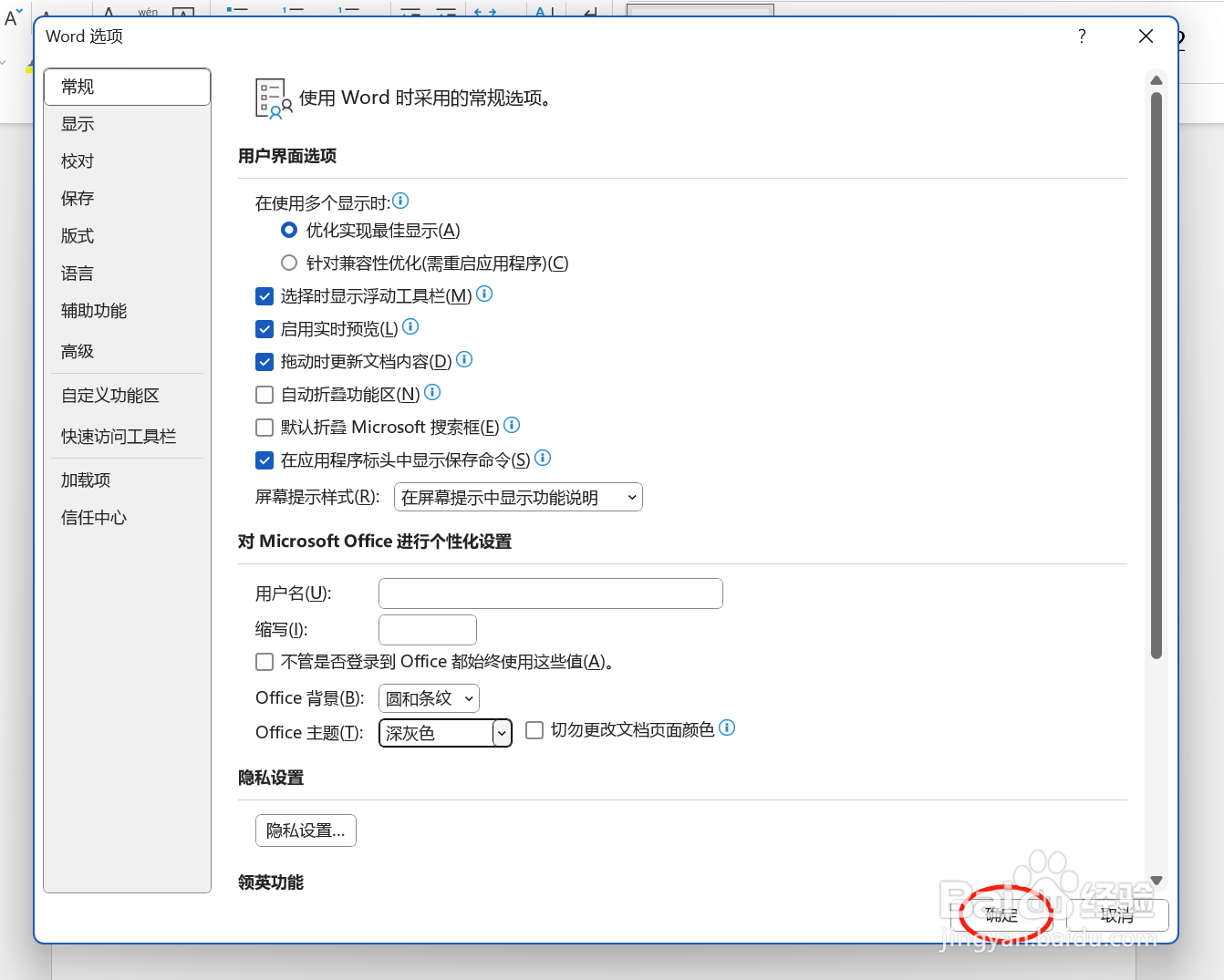Click the info icon beside 启用实时预览
Image resolution: width=1224 pixels, height=980 pixels.
coord(410,327)
